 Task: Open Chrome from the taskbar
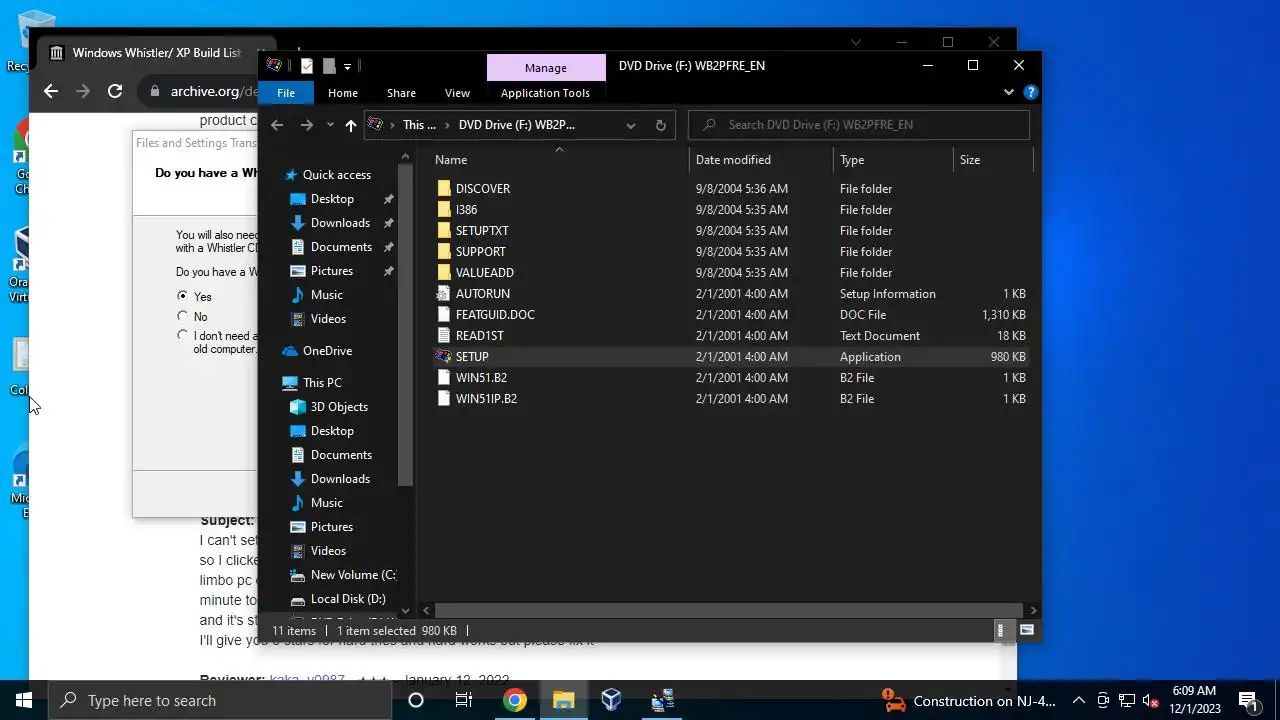click(515, 700)
